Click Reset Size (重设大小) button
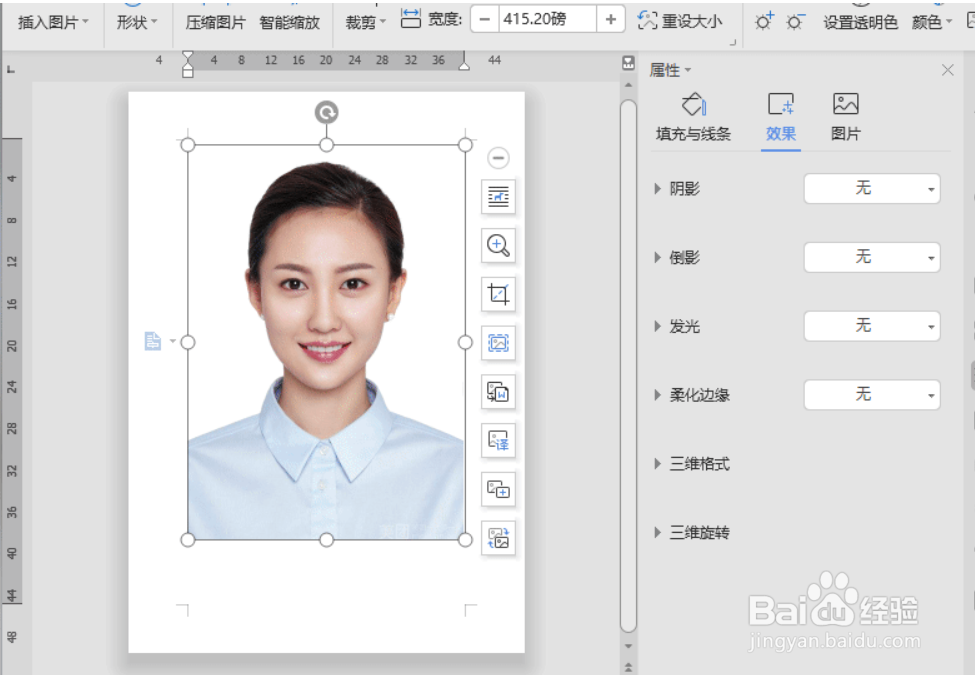This screenshot has height=675, width=975. click(x=680, y=21)
